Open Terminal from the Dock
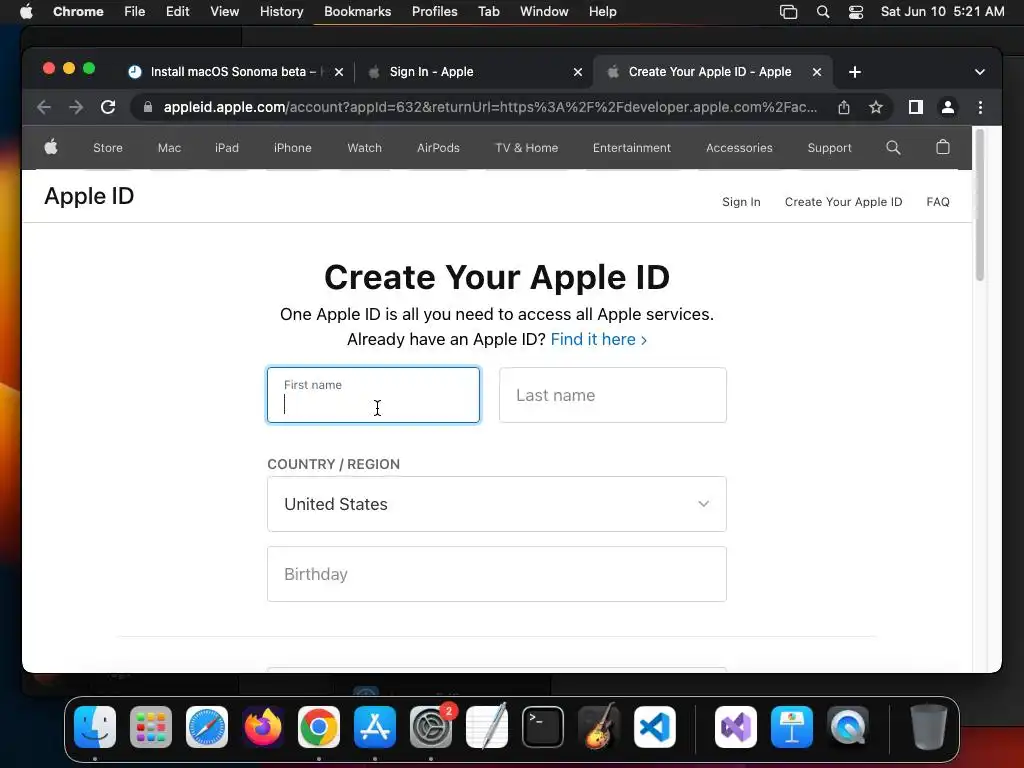Screen dimensions: 1024x768 (543, 727)
